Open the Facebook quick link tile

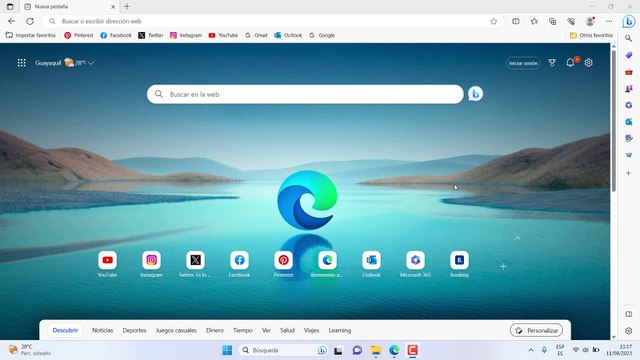(x=240, y=260)
